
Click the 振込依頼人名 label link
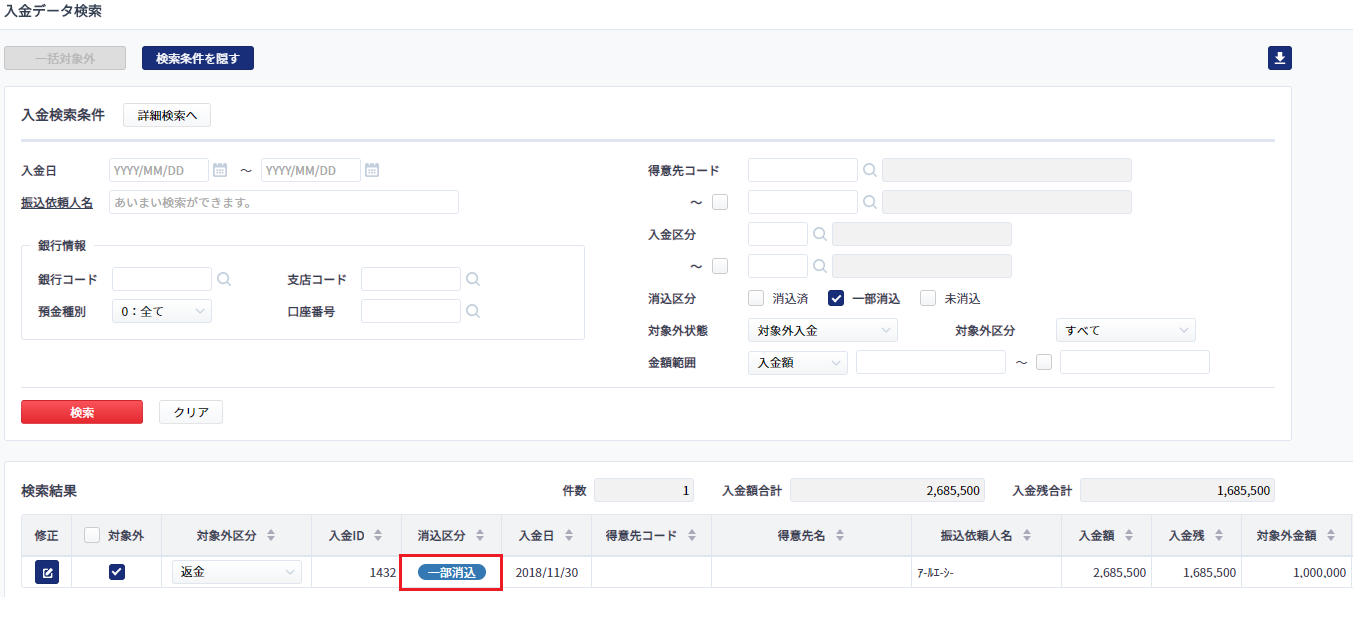57,203
